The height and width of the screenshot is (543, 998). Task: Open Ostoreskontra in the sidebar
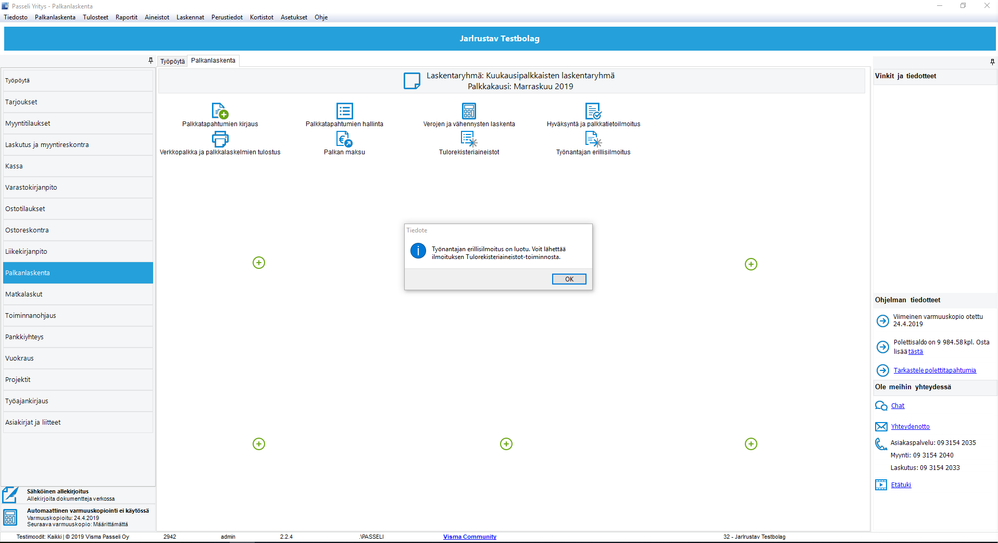[78, 230]
